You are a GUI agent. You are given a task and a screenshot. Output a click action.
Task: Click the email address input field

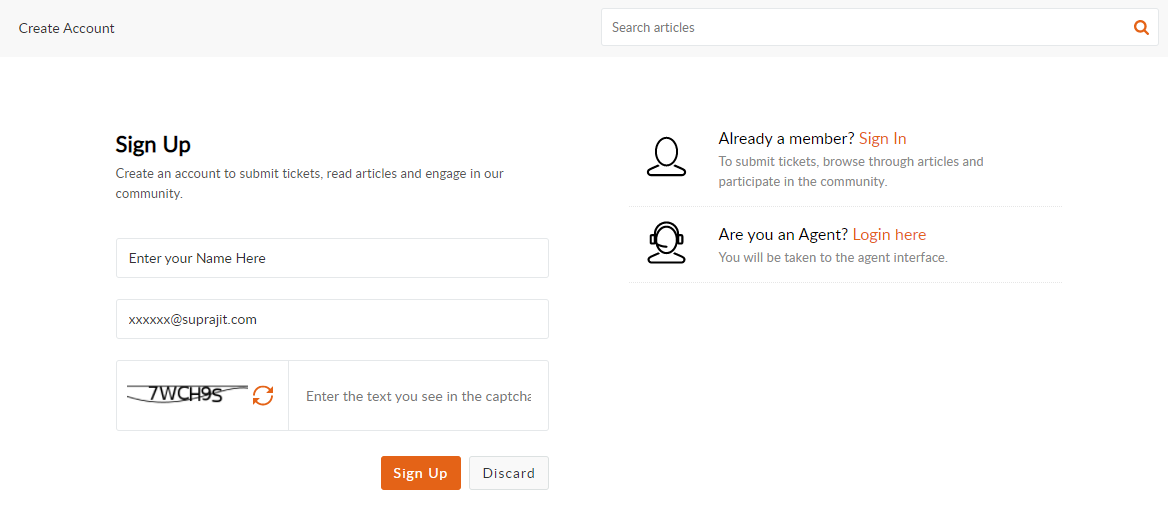click(332, 319)
